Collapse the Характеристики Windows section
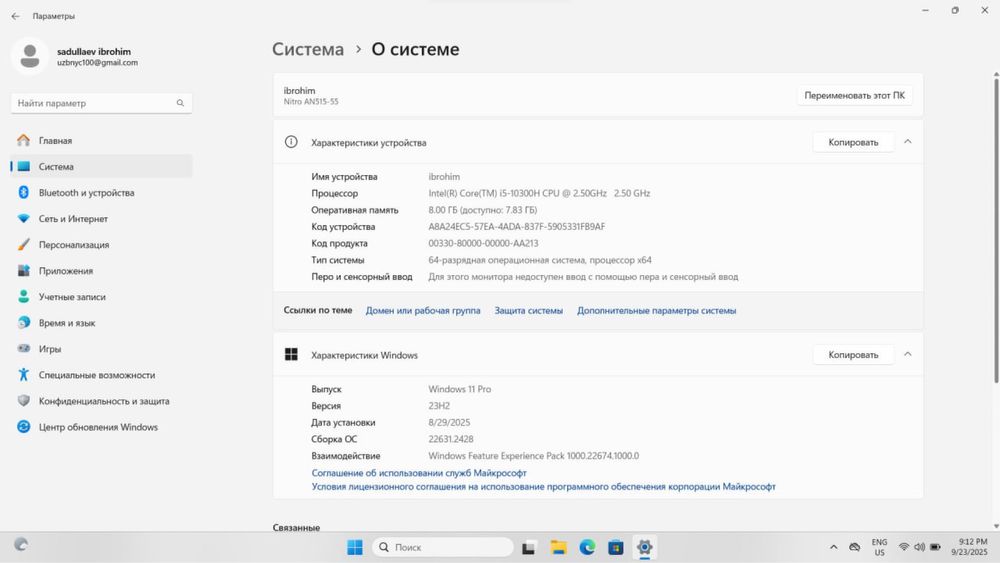Viewport: 1000px width, 563px height. tap(908, 354)
